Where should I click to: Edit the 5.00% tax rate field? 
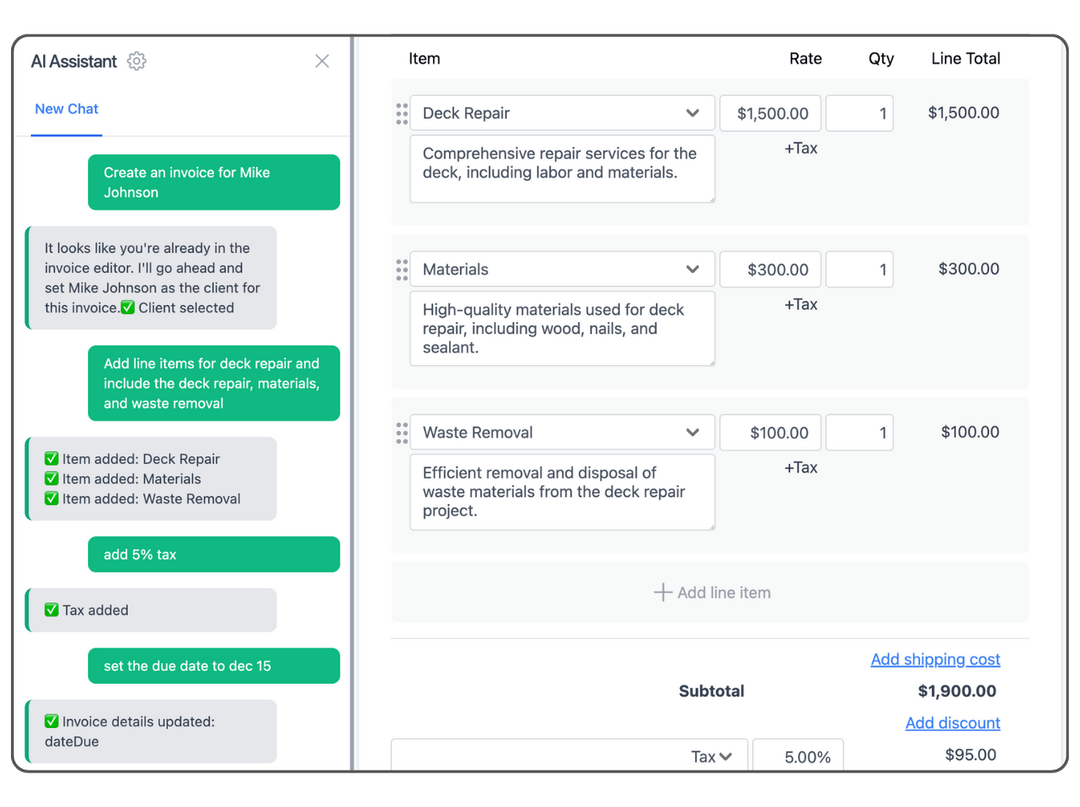click(x=798, y=756)
